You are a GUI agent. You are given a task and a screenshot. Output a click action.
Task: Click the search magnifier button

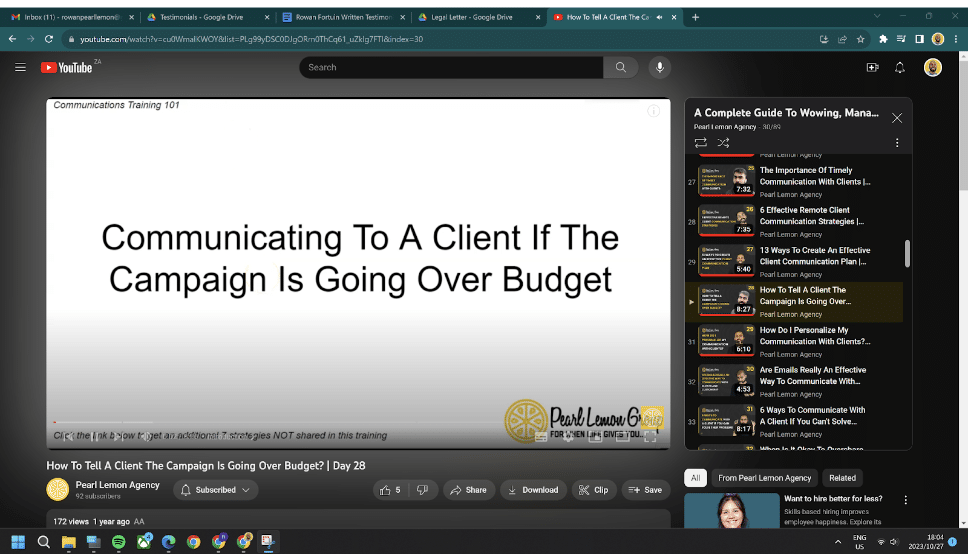click(621, 67)
